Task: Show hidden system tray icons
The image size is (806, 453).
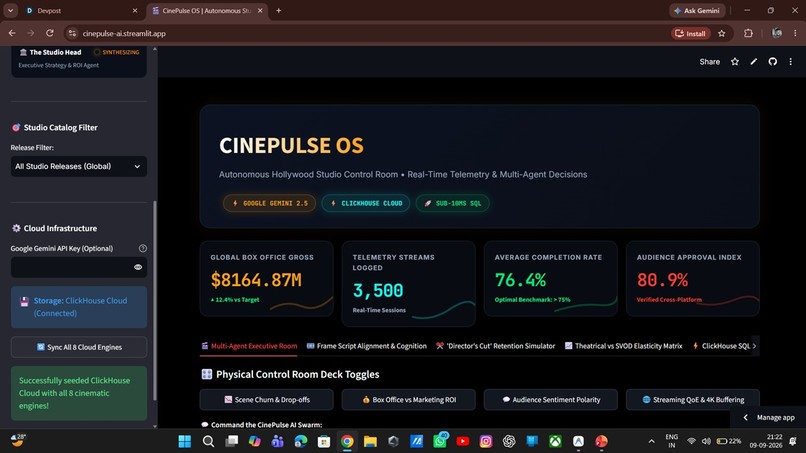Action: [651, 441]
